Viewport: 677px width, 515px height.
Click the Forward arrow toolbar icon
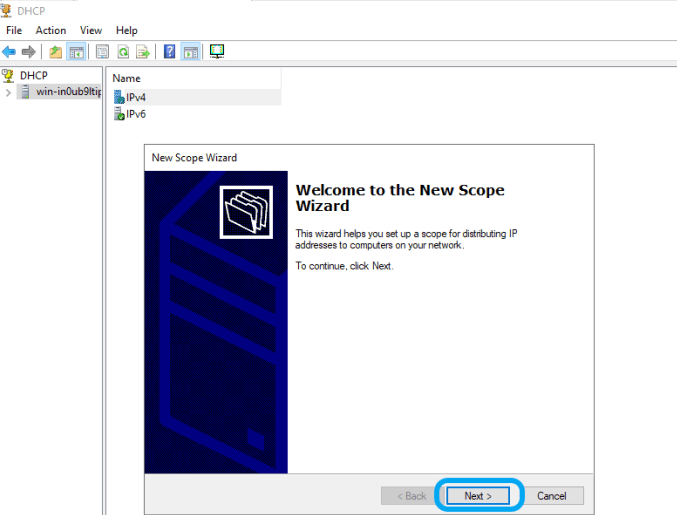point(28,52)
